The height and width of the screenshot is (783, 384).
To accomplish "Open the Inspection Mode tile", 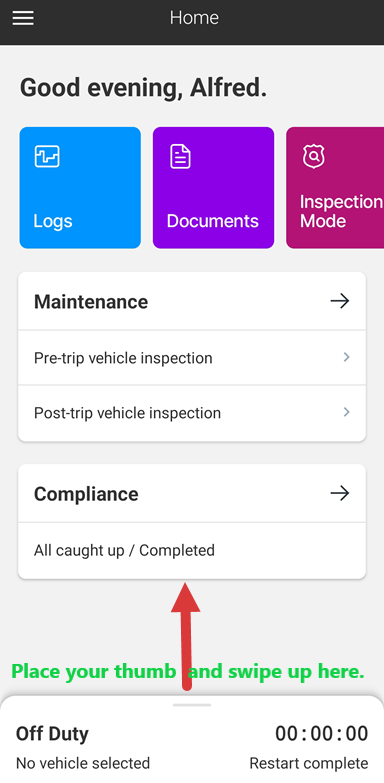I will click(335, 187).
